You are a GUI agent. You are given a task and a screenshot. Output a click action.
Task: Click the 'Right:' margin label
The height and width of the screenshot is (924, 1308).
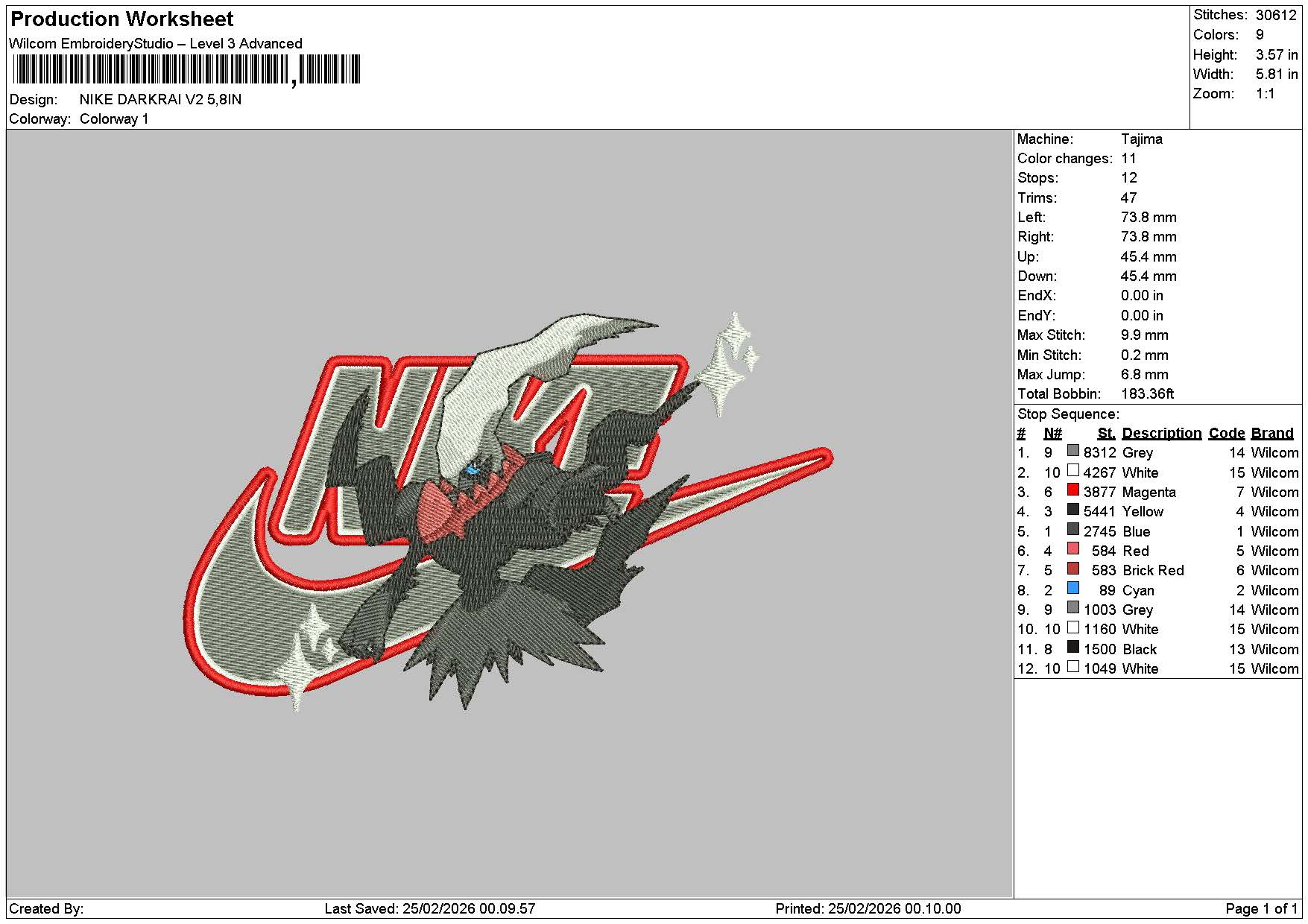click(x=1036, y=237)
